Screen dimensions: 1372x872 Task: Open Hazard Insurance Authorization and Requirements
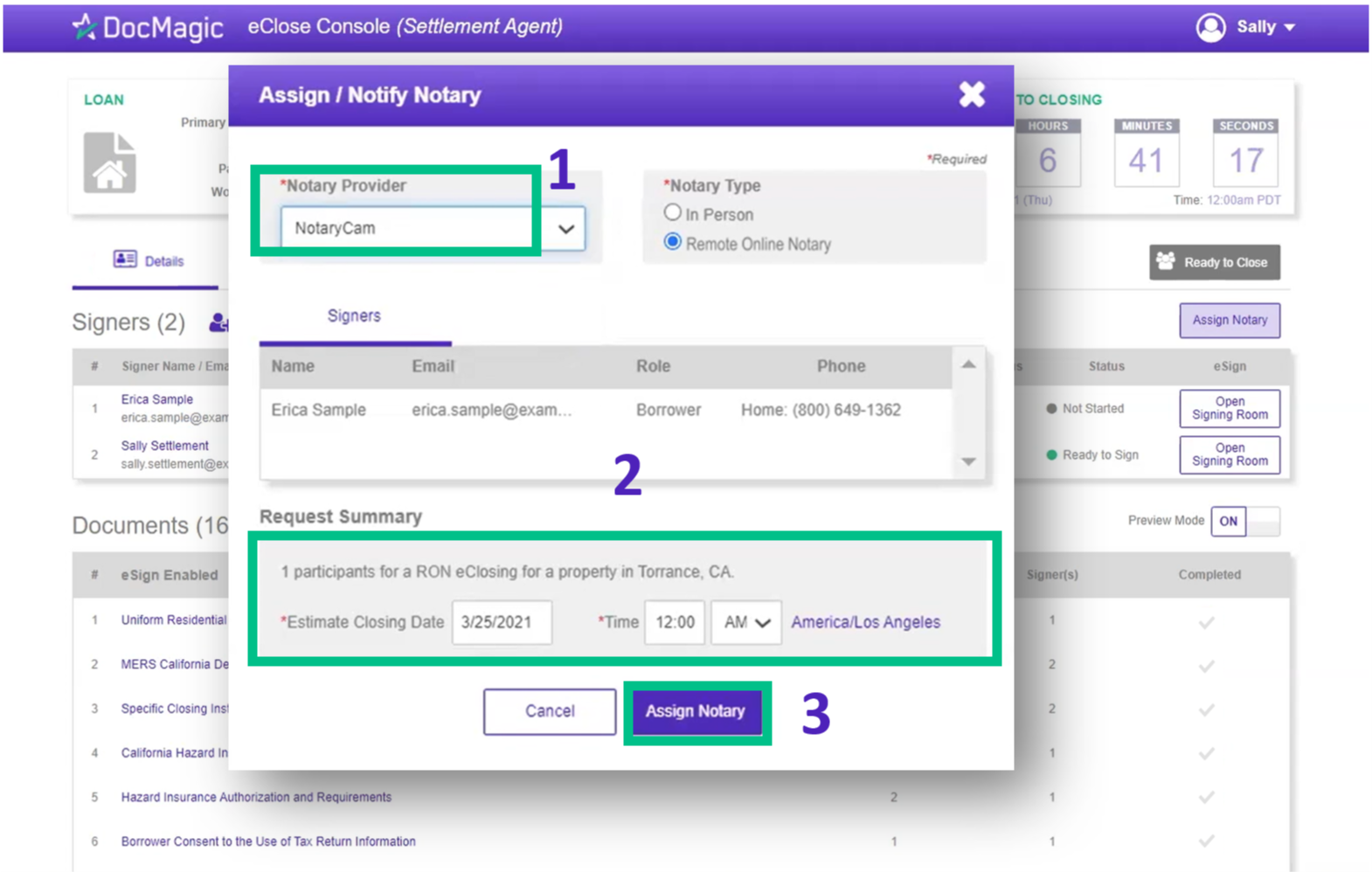point(256,797)
